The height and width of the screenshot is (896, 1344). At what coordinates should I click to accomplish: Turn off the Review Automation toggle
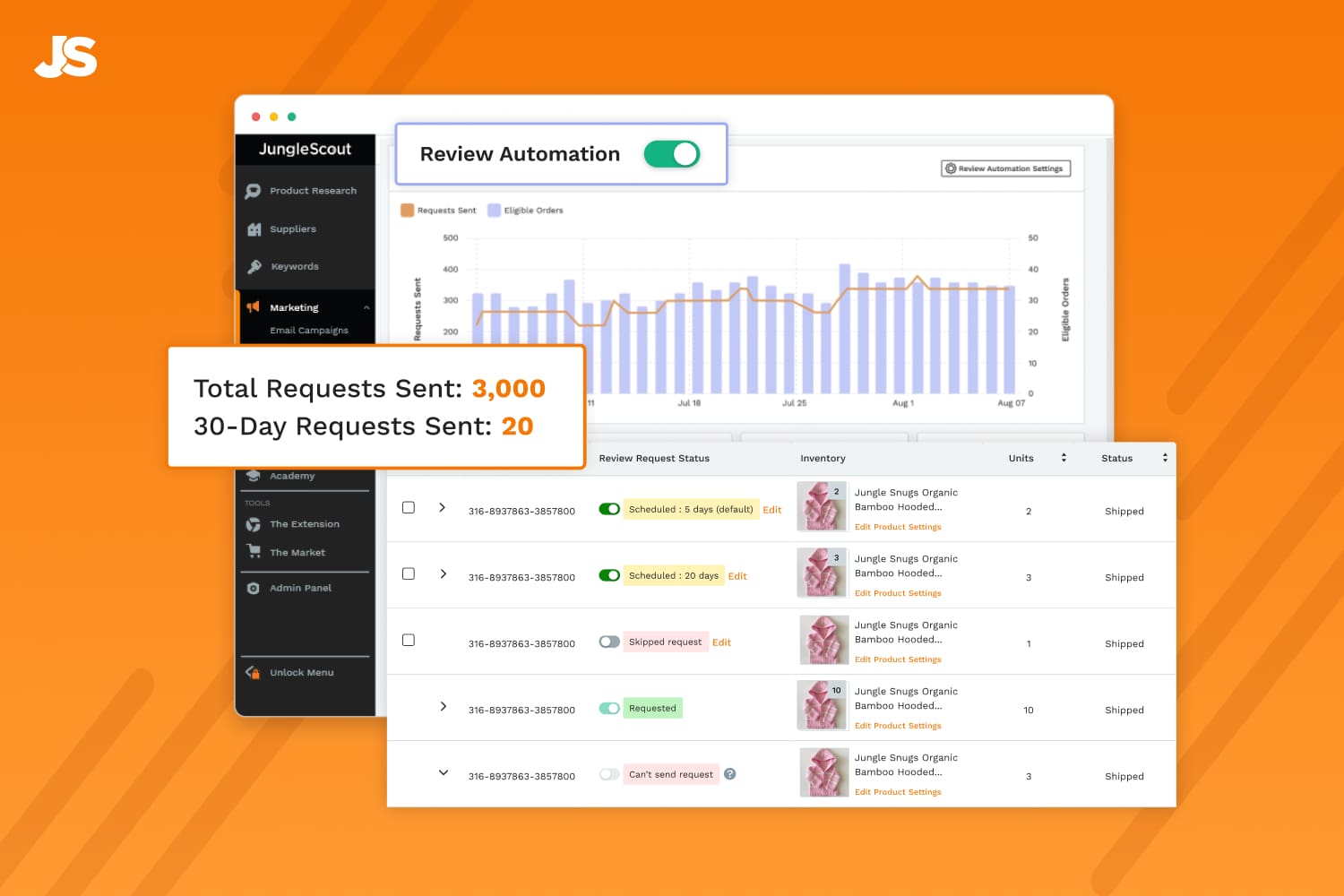coord(671,154)
